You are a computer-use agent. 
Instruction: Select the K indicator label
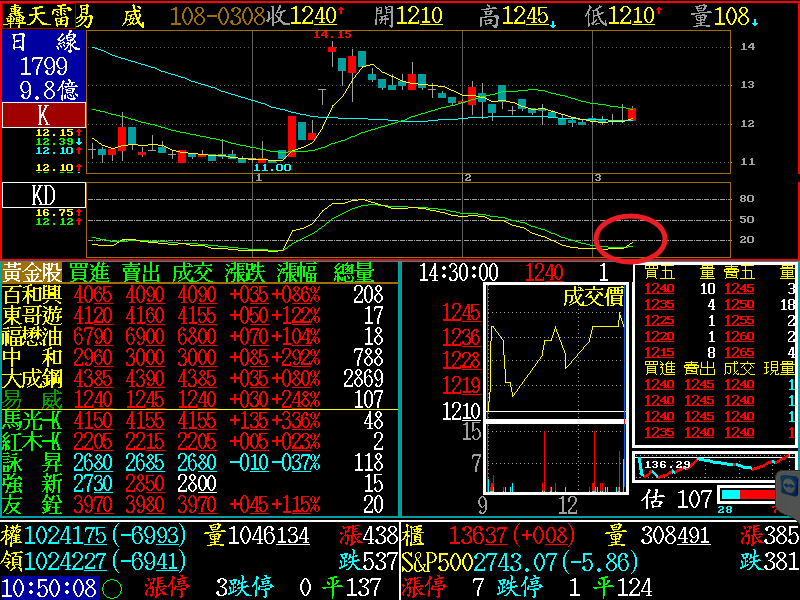(x=43, y=115)
